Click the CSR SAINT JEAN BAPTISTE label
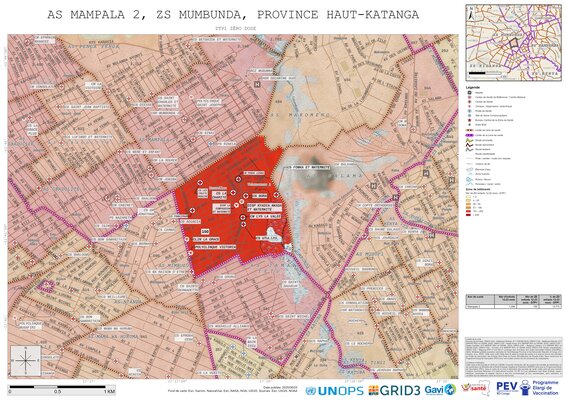Viewport: 566px width, 400px height. (x=86, y=107)
